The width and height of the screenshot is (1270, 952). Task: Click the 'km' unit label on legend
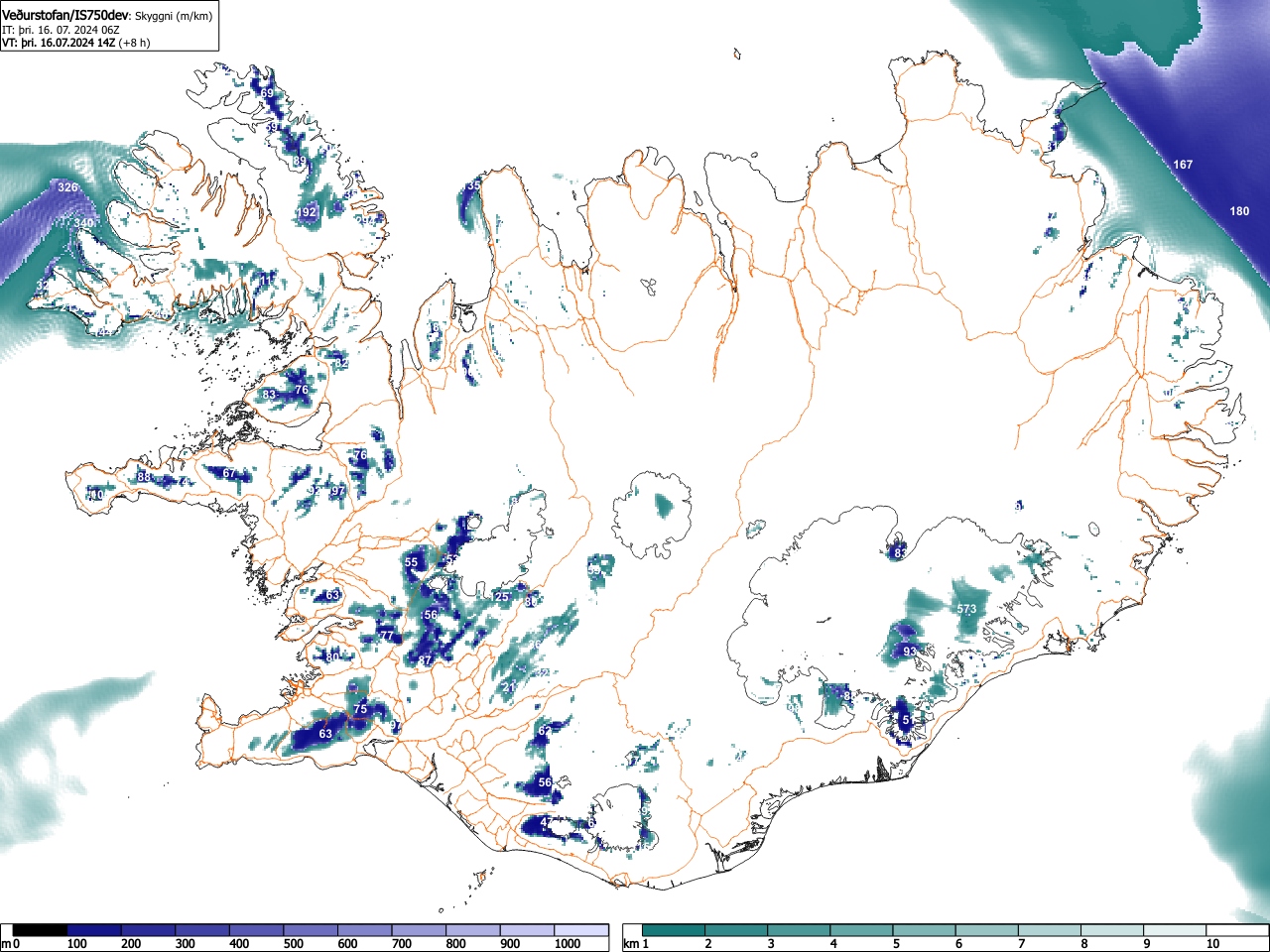631,944
